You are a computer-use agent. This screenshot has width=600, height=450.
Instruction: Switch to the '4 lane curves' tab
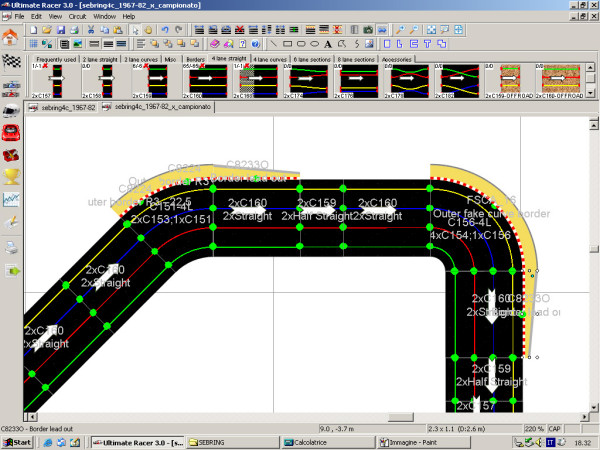pos(268,60)
